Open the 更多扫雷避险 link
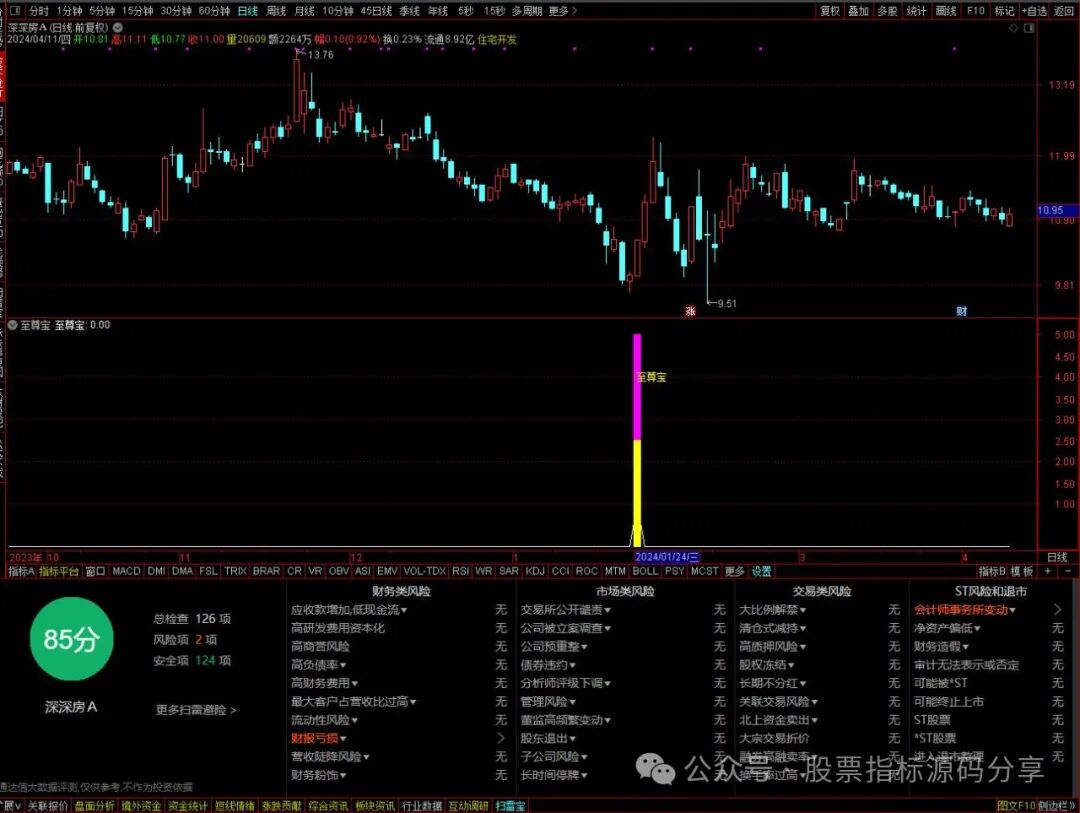 [x=196, y=710]
